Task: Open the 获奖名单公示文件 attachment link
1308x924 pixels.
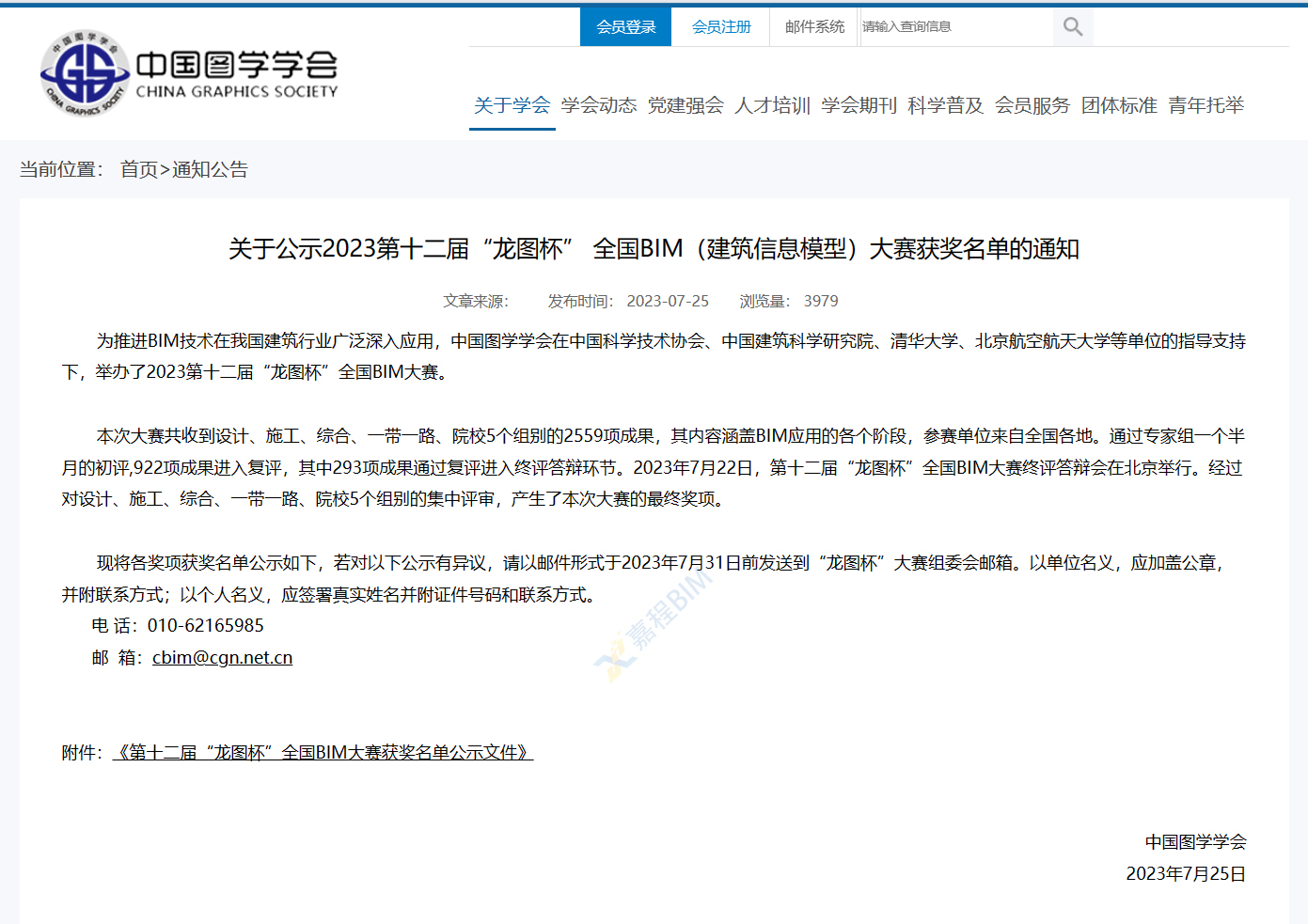Action: coord(323,753)
